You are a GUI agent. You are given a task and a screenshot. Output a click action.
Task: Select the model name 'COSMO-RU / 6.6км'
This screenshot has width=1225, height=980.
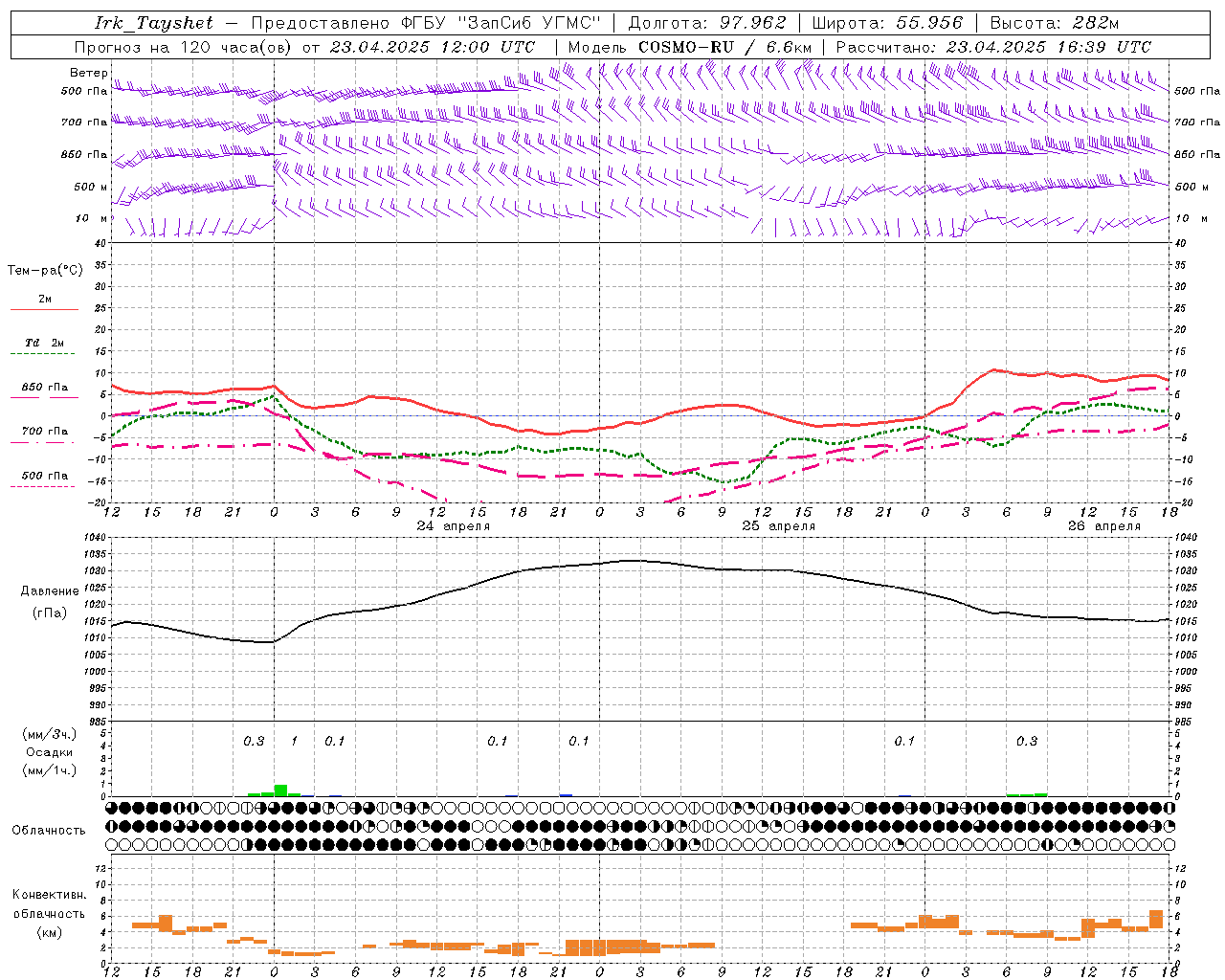pyautogui.click(x=724, y=47)
